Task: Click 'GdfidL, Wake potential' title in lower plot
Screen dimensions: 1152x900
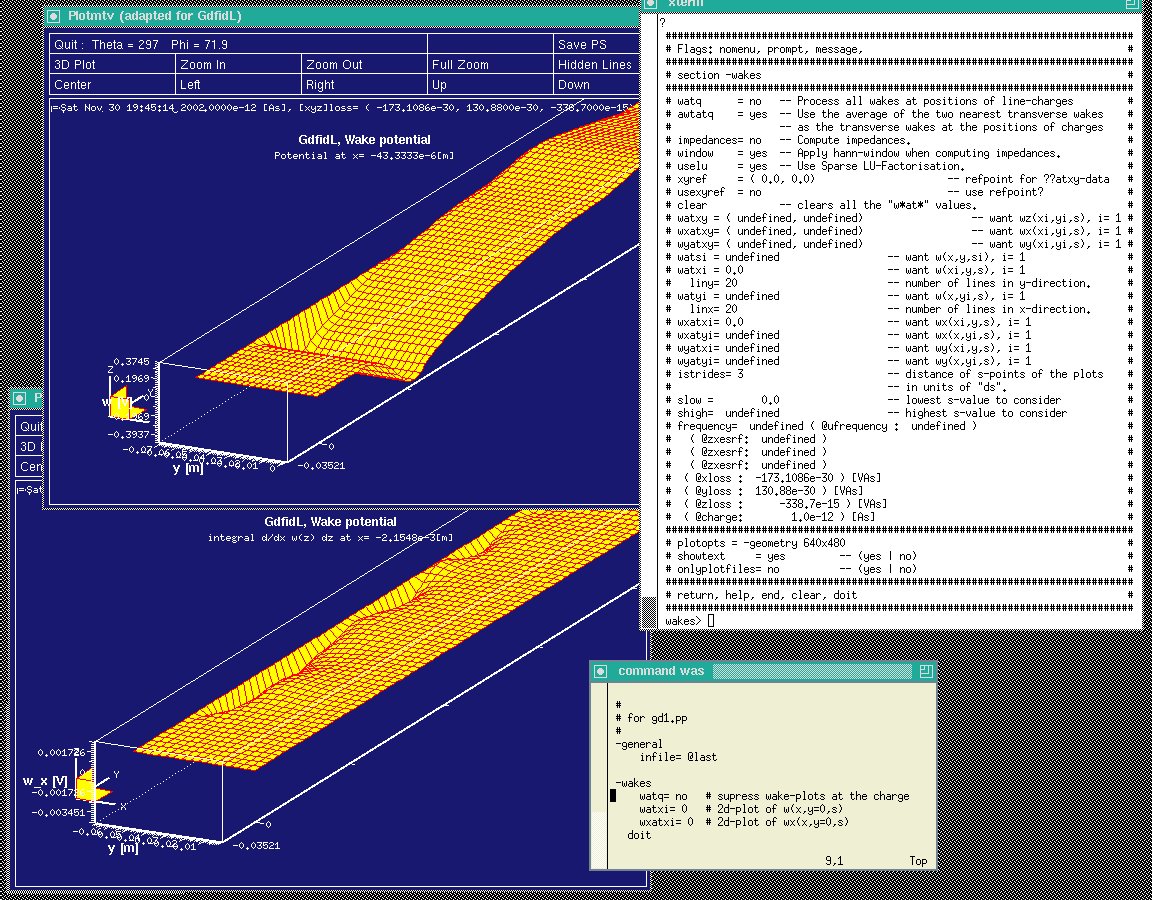Action: 330,522
